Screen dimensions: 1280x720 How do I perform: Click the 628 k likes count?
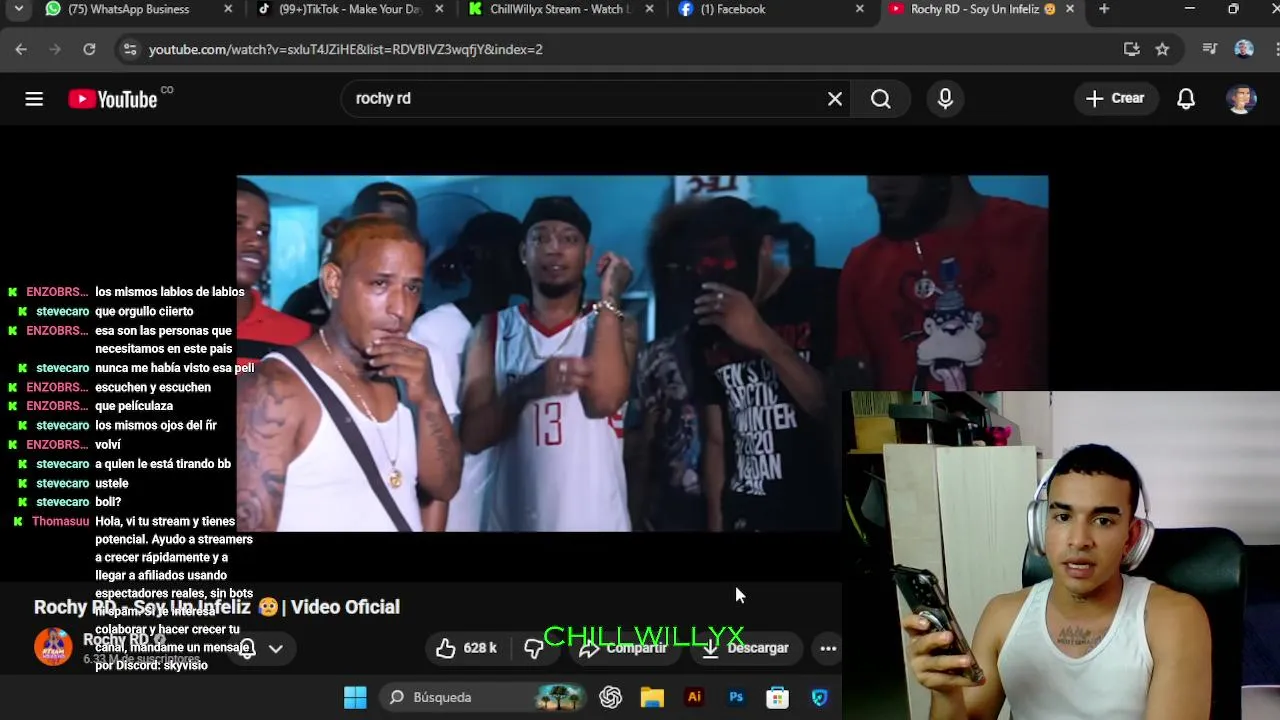(480, 648)
